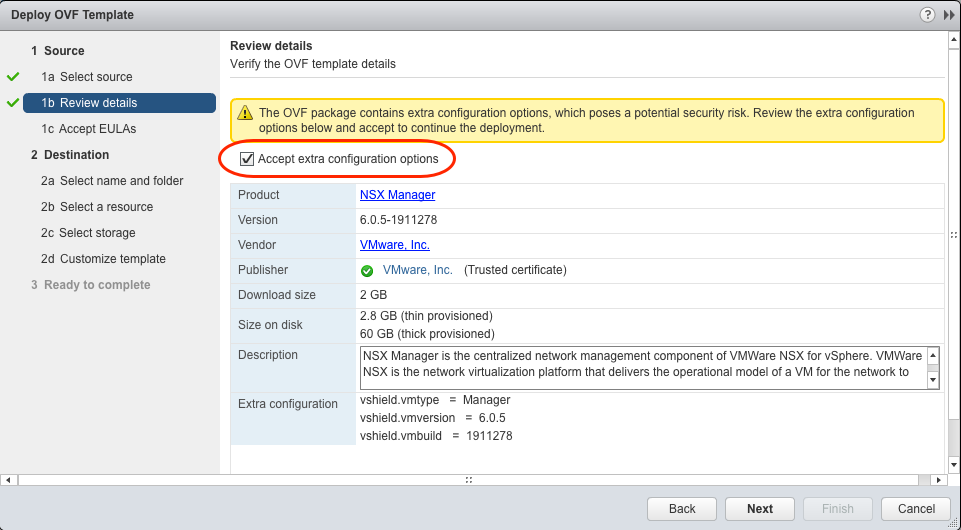Open the NSX Manager product link
The width and height of the screenshot is (961, 530).
click(x=397, y=195)
